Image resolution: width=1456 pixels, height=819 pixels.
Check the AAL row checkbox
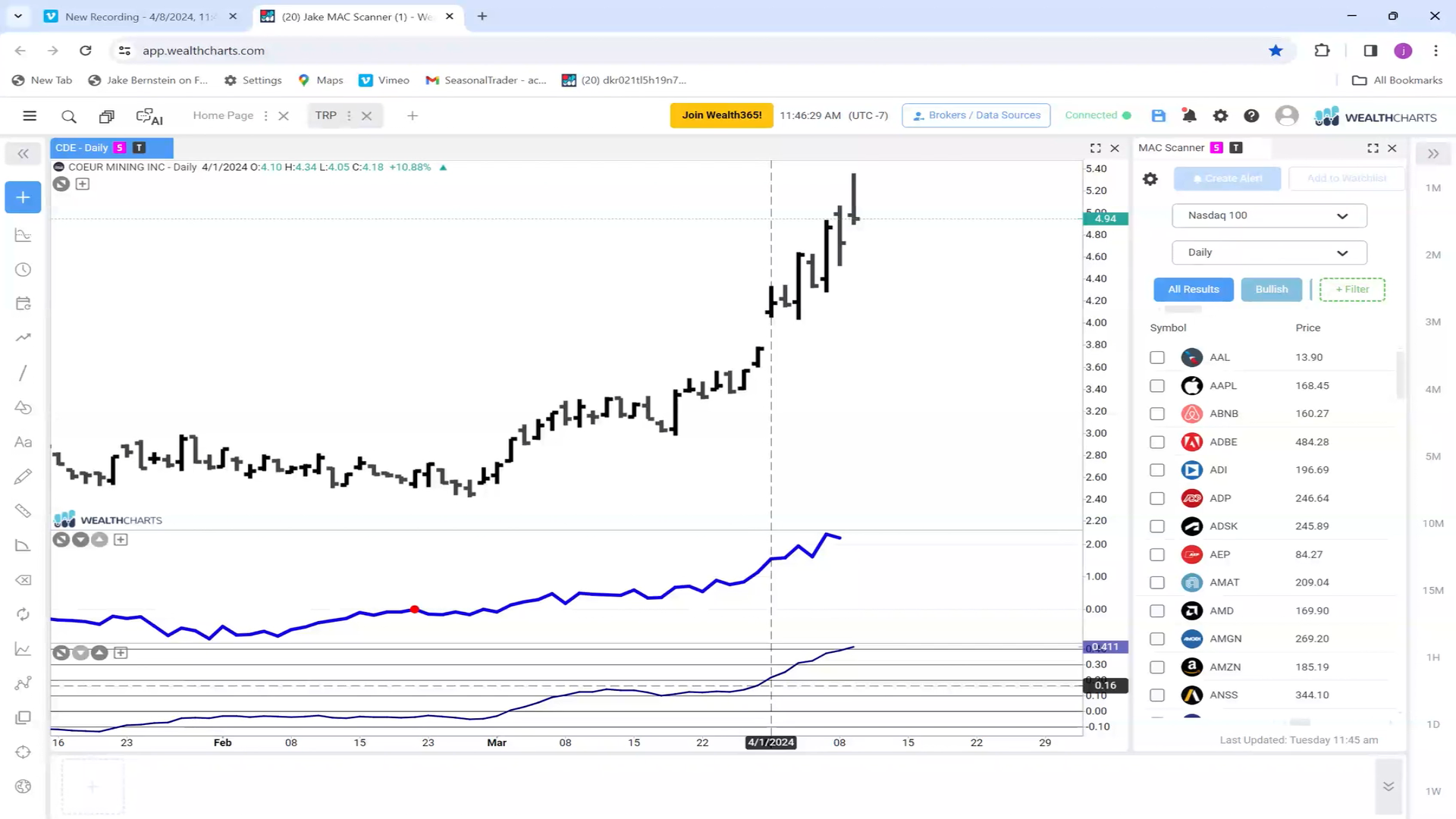1156,357
